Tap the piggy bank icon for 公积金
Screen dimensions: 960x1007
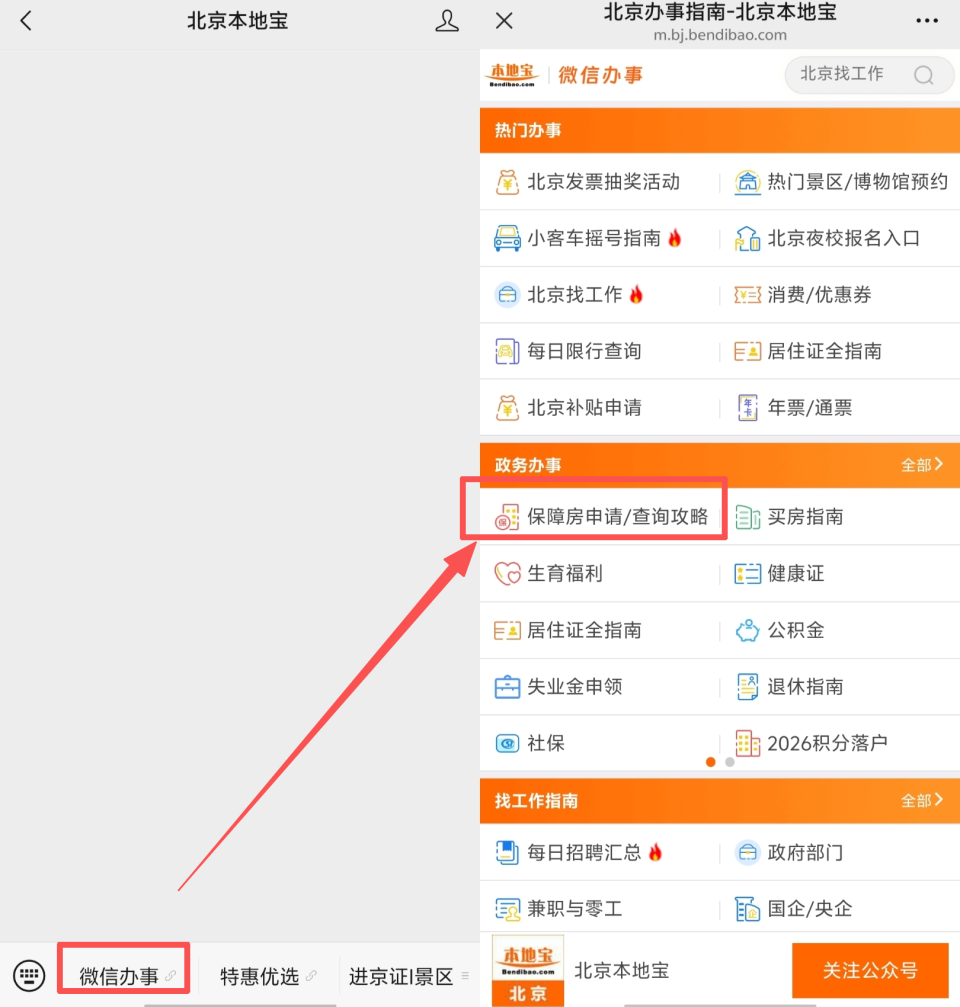pyautogui.click(x=747, y=630)
